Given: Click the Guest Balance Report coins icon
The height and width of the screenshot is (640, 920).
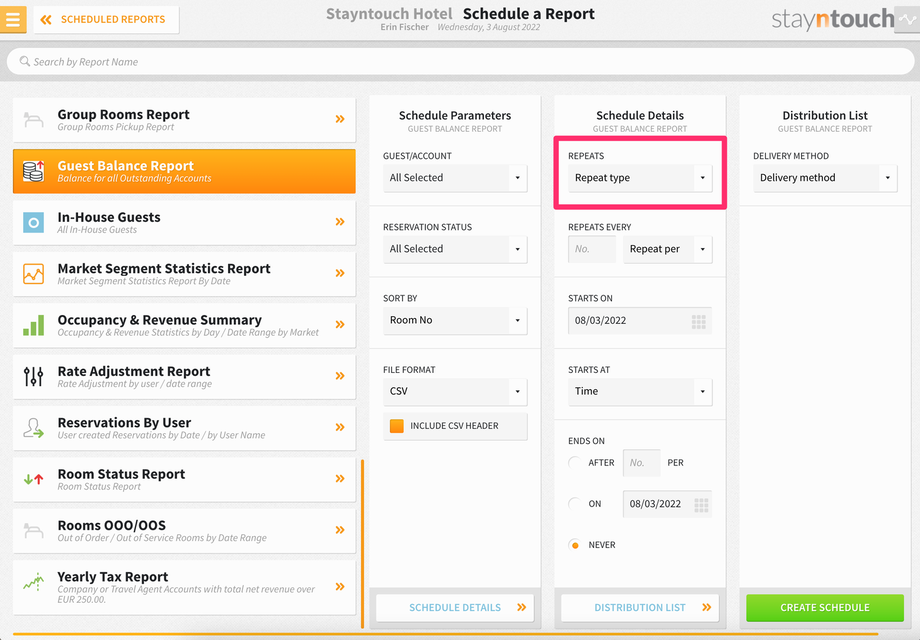Looking at the screenshot, I should point(33,171).
